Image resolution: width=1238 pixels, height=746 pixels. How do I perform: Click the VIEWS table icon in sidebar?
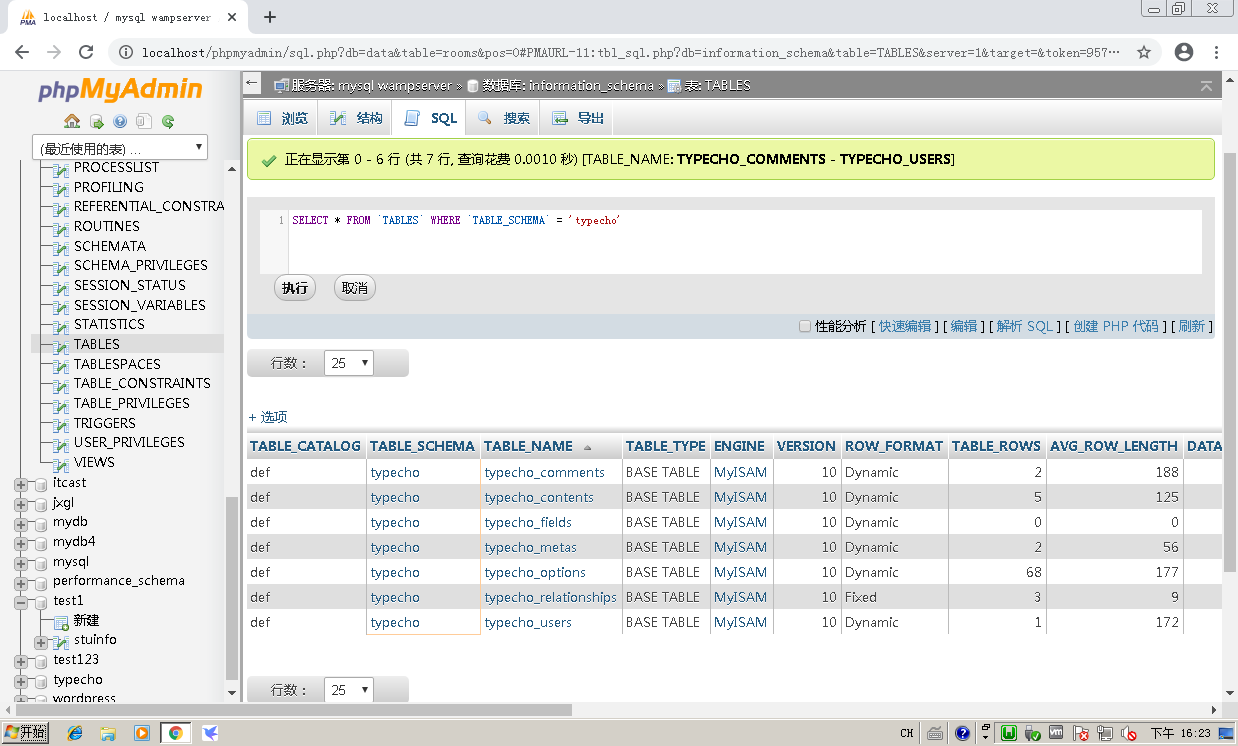click(61, 463)
